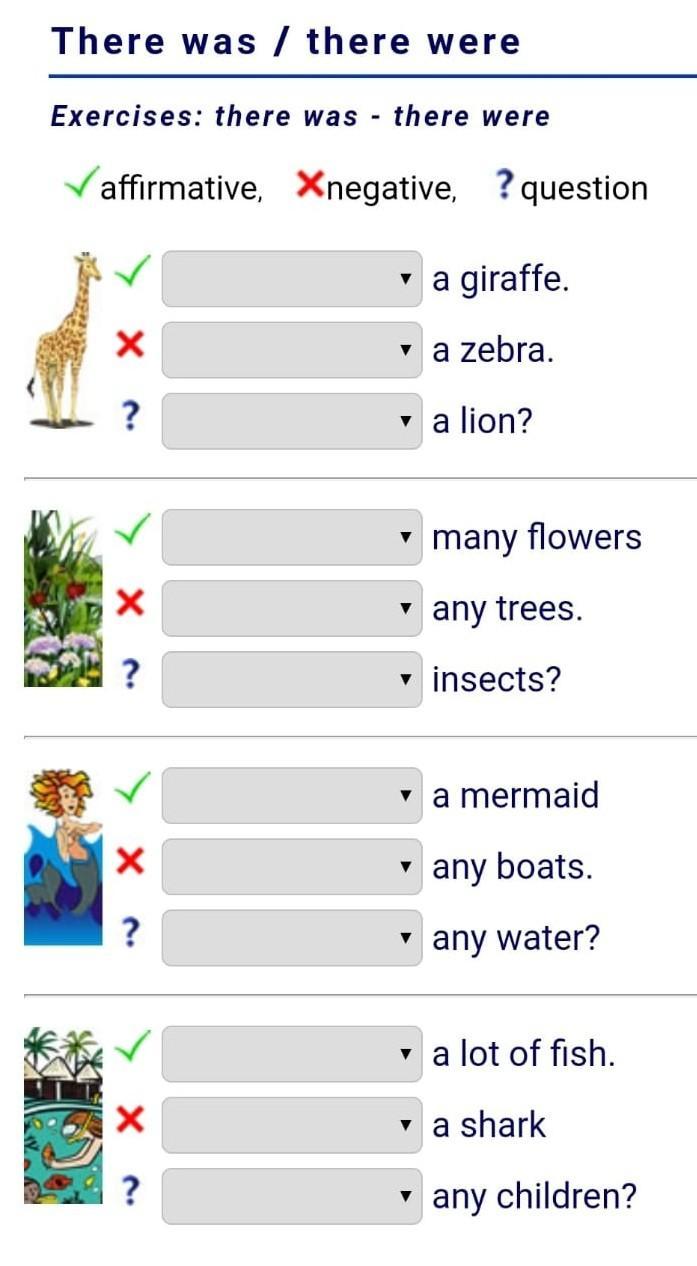Select the dropdown before "a shark"
Image resolution: width=697 pixels, height=1266 pixels.
[x=291, y=1125]
